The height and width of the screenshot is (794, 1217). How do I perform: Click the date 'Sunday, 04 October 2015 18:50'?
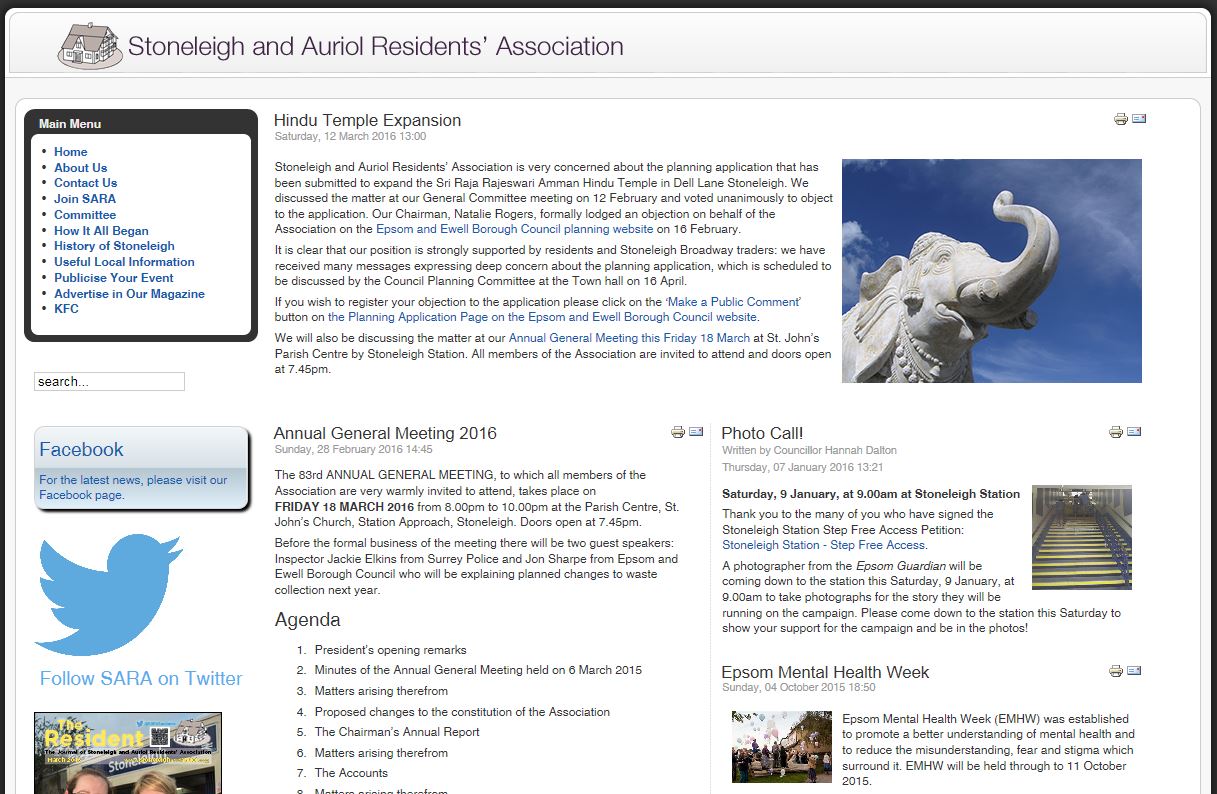pos(798,688)
